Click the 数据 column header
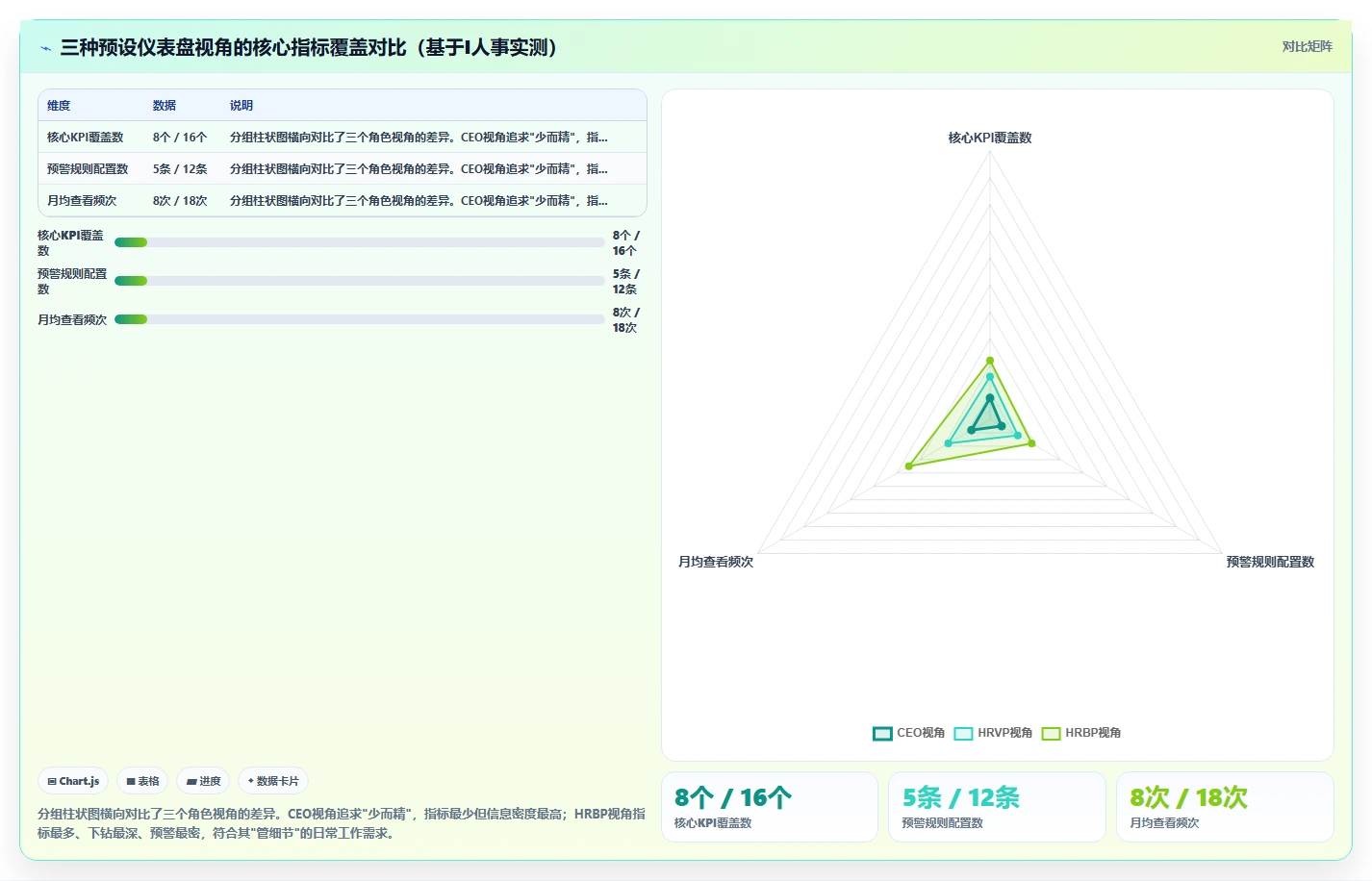Image resolution: width=1372 pixels, height=881 pixels. 165,106
